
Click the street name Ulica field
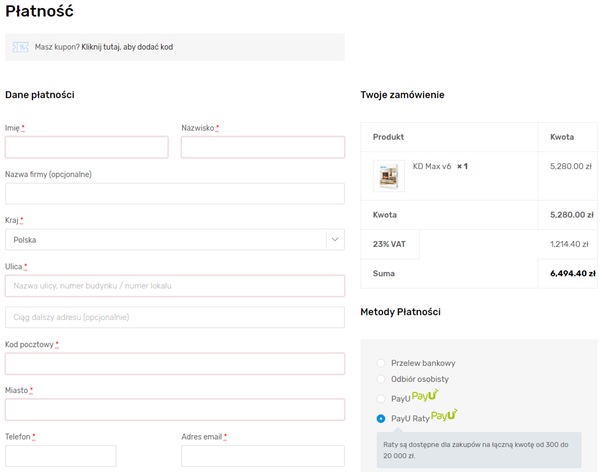[x=174, y=286]
